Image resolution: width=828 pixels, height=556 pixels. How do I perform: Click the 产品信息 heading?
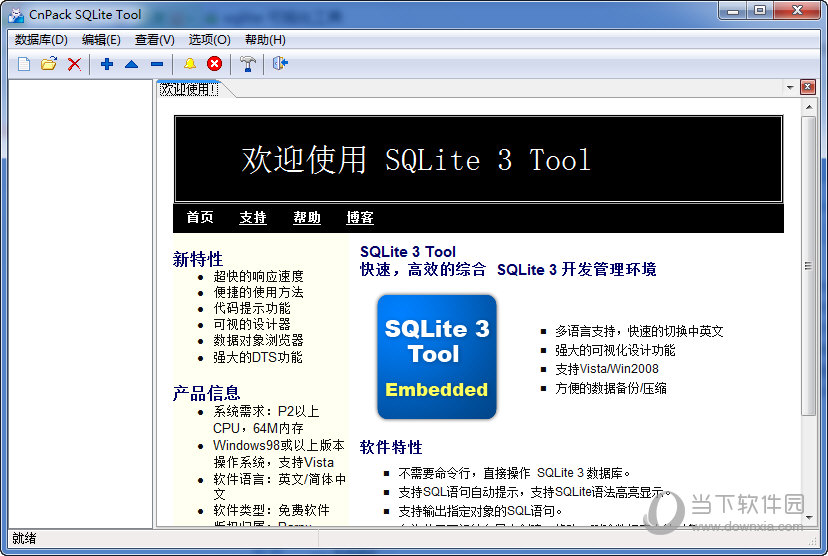tap(206, 393)
